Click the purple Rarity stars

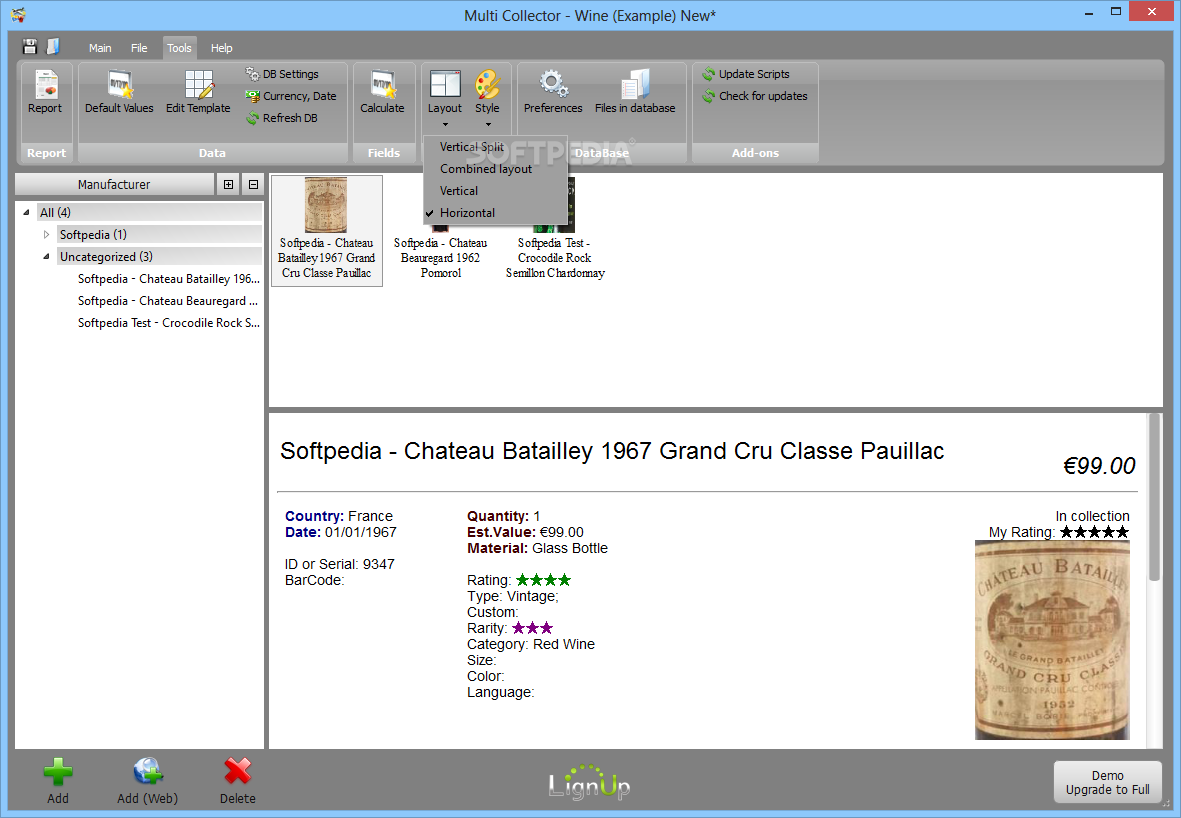533,627
